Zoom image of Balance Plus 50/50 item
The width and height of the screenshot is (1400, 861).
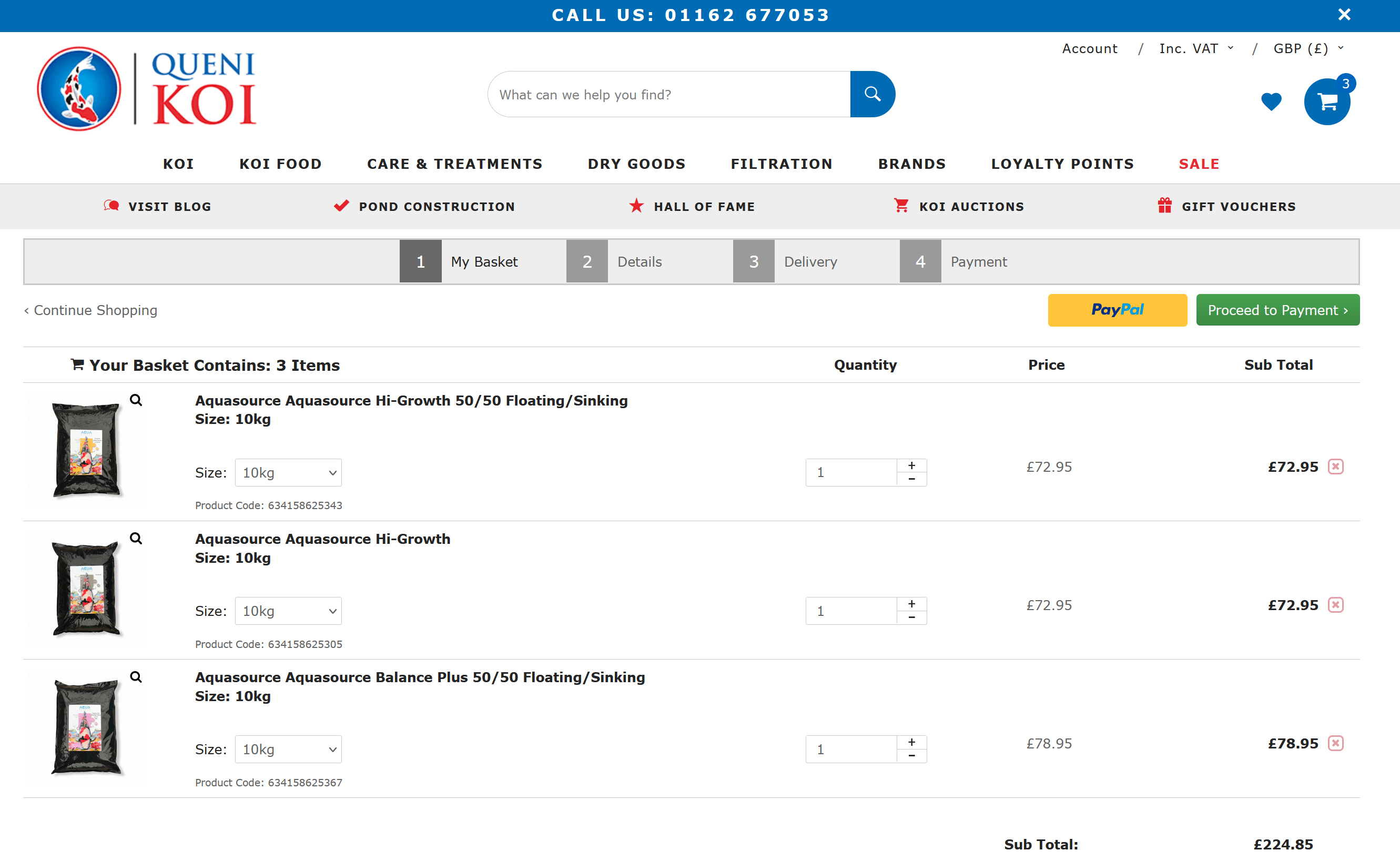click(x=136, y=676)
